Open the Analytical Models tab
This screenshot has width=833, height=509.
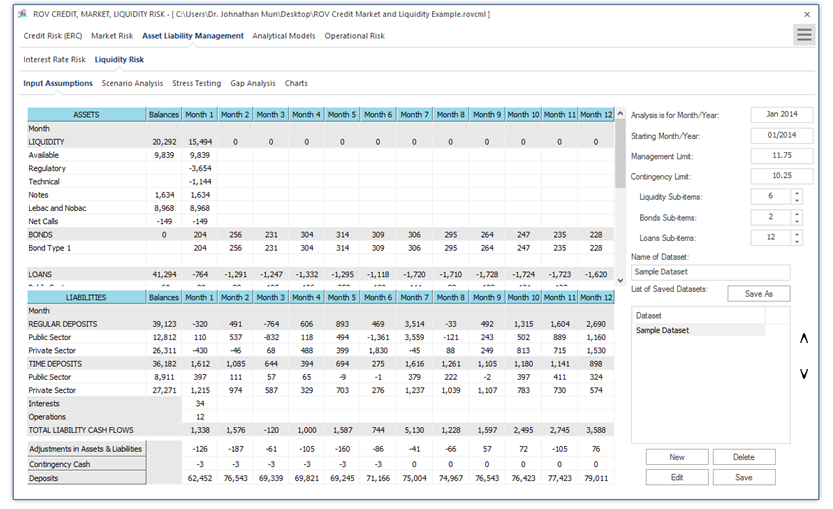[284, 36]
